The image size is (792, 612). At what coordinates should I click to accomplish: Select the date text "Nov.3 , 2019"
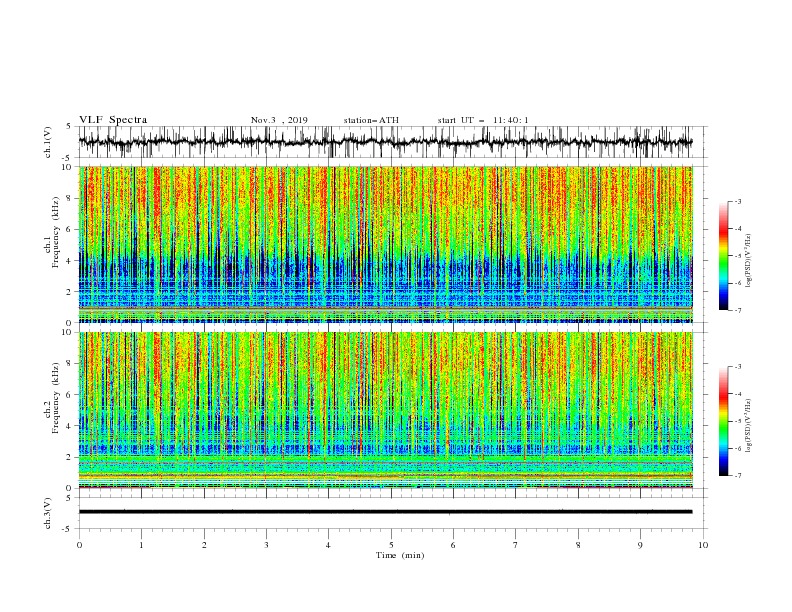(x=279, y=120)
